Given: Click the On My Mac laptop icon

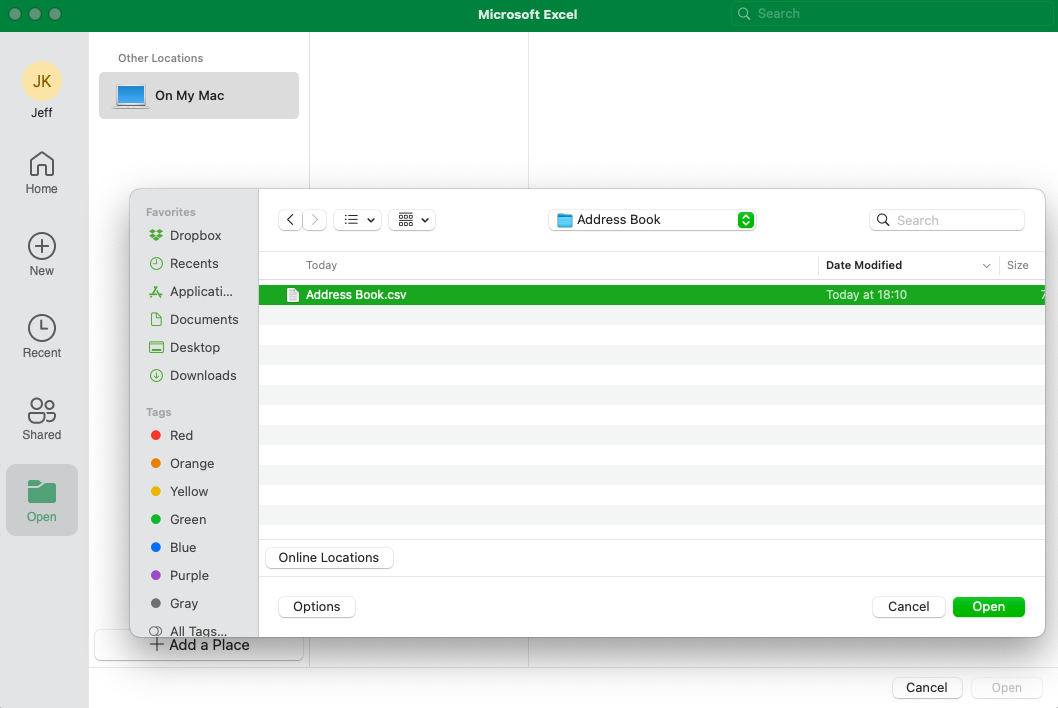Looking at the screenshot, I should click(130, 96).
